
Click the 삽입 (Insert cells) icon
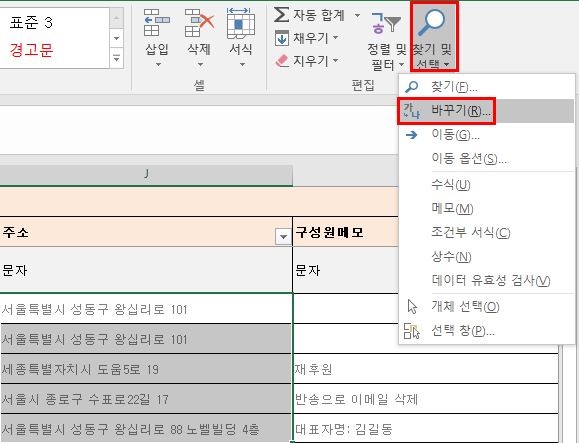(x=157, y=23)
